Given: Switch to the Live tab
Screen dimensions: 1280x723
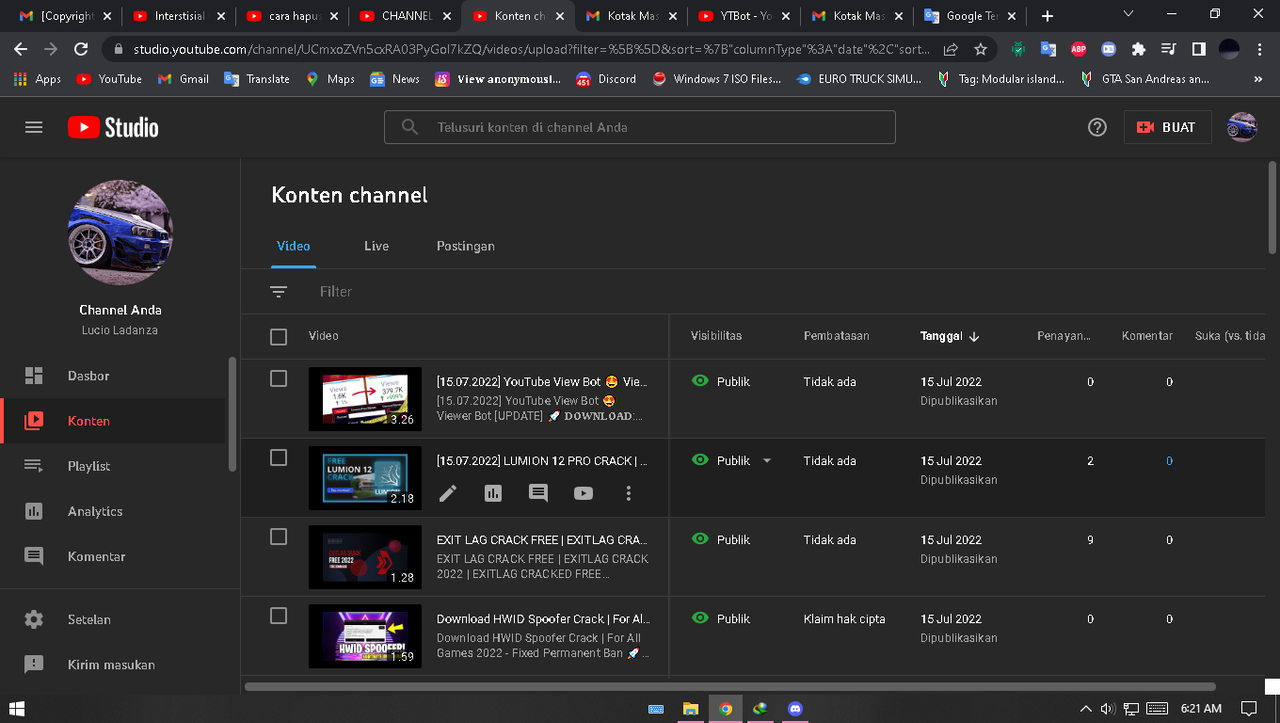Looking at the screenshot, I should (376, 246).
